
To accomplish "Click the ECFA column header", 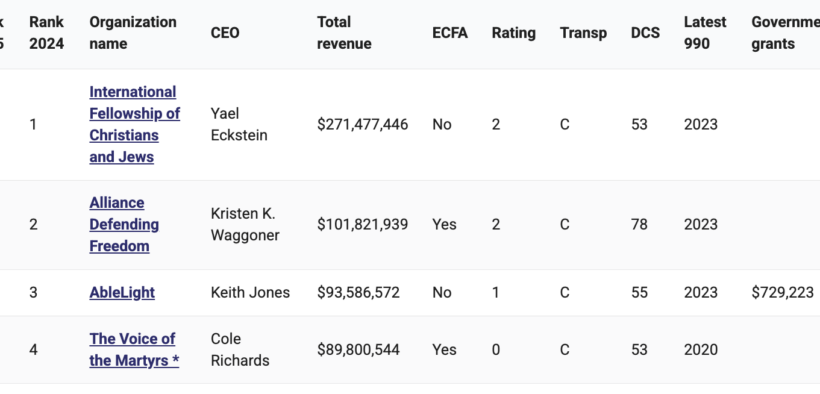I will click(x=450, y=33).
